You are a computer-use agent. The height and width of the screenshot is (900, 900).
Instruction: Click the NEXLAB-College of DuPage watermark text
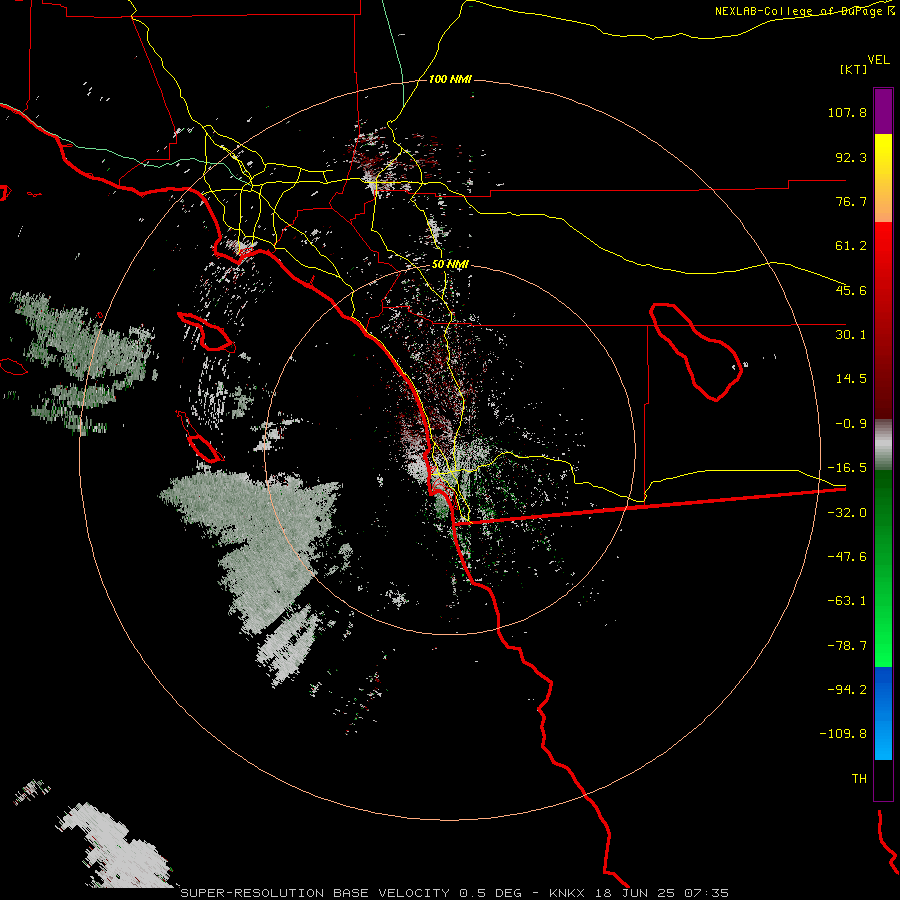pyautogui.click(x=805, y=11)
